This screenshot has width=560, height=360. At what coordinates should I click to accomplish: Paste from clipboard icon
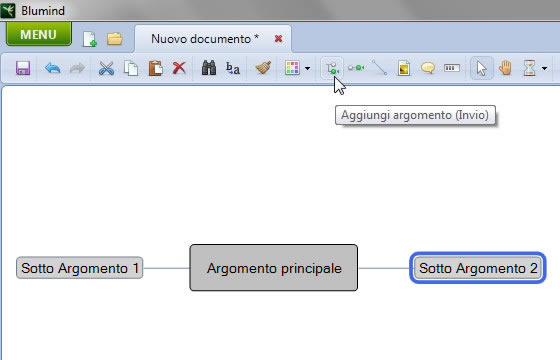pos(155,68)
